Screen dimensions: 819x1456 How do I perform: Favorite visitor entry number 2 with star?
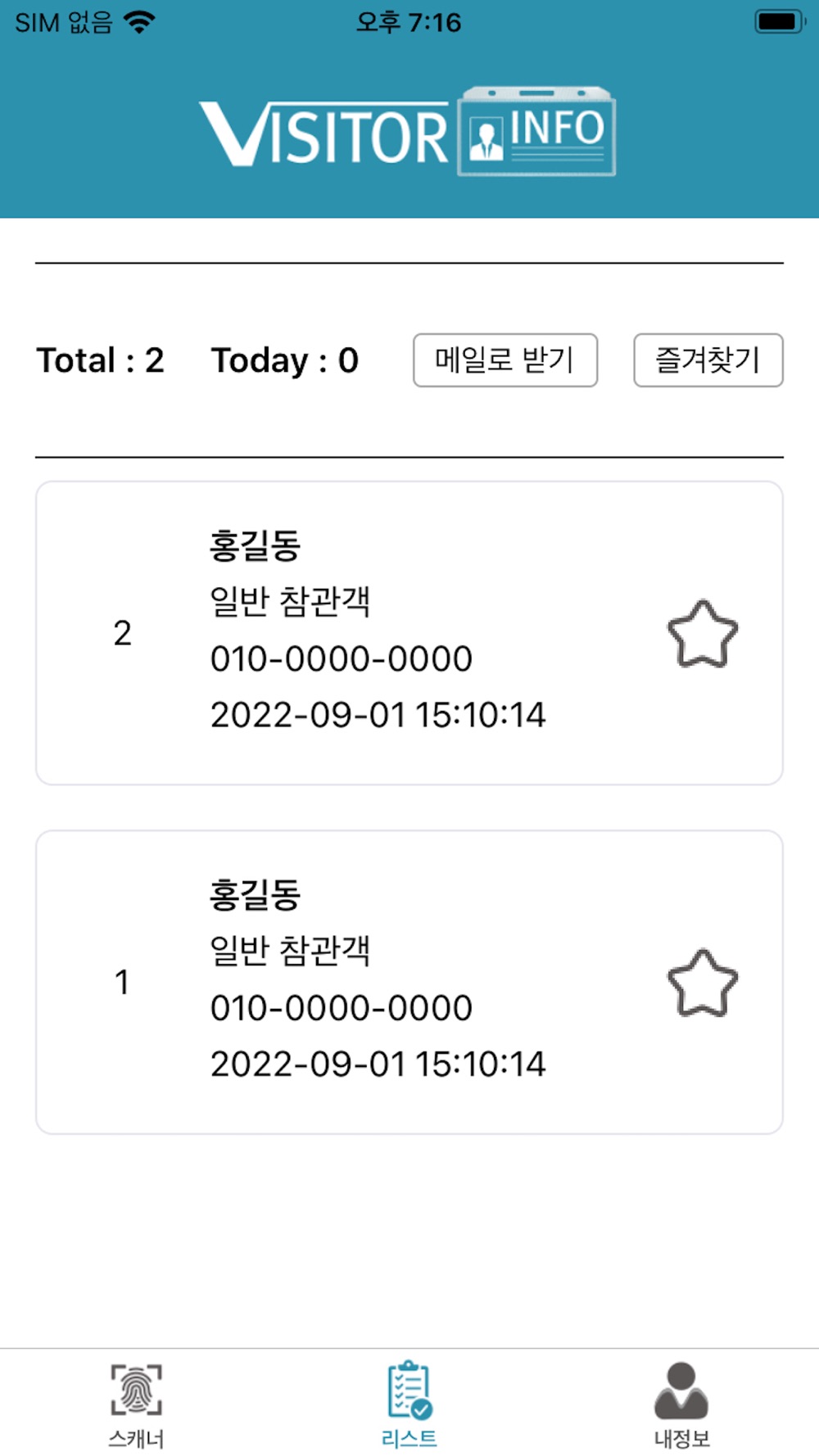click(702, 635)
